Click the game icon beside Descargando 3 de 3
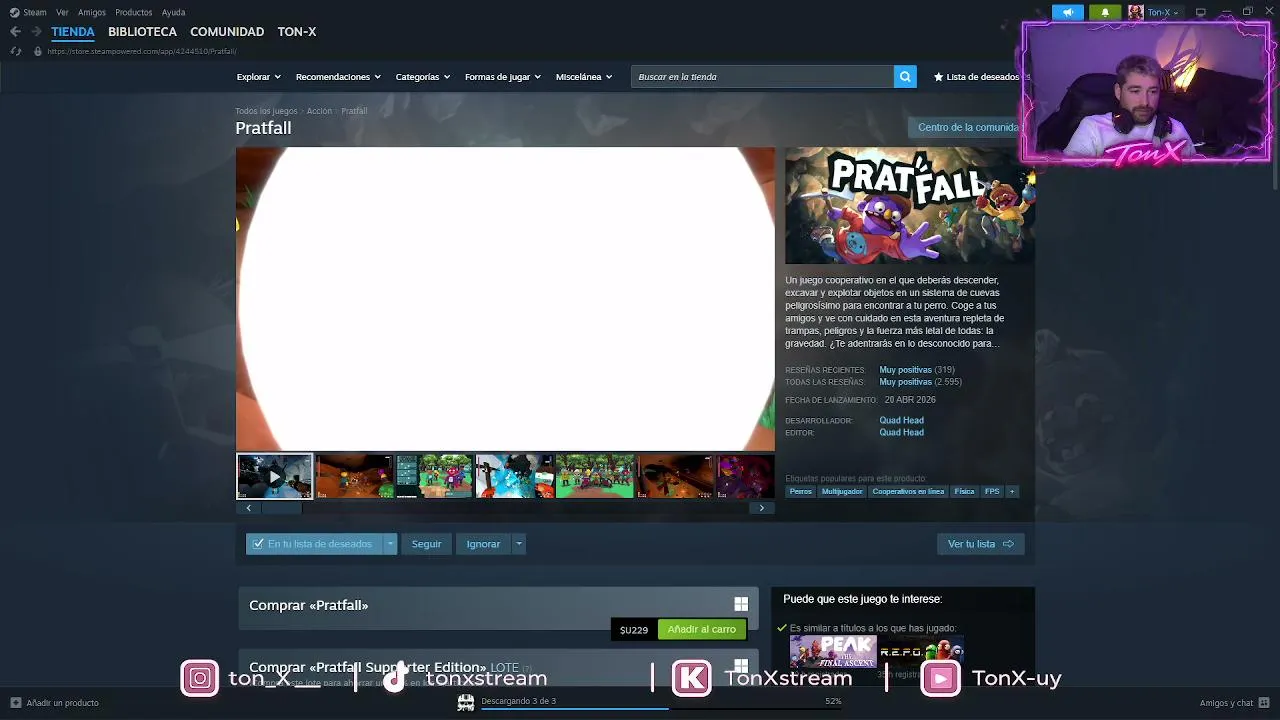The image size is (1280, 720). (x=466, y=702)
